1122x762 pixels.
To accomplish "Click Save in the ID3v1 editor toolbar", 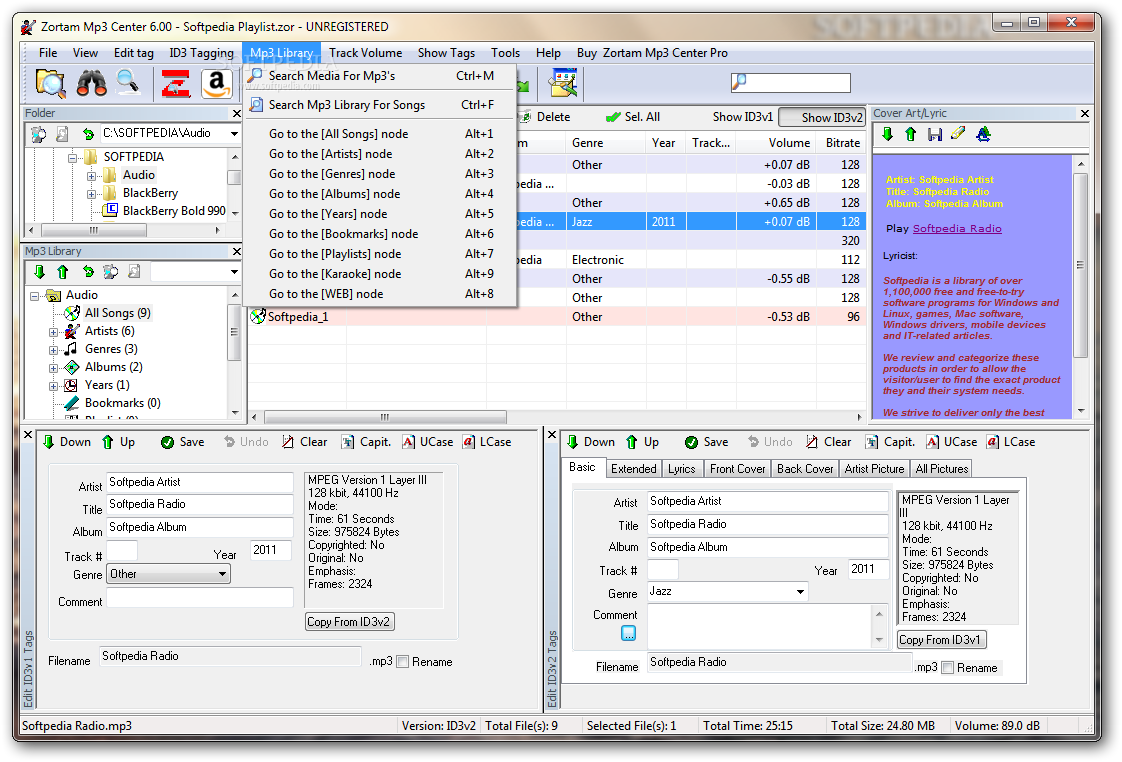I will (x=182, y=442).
